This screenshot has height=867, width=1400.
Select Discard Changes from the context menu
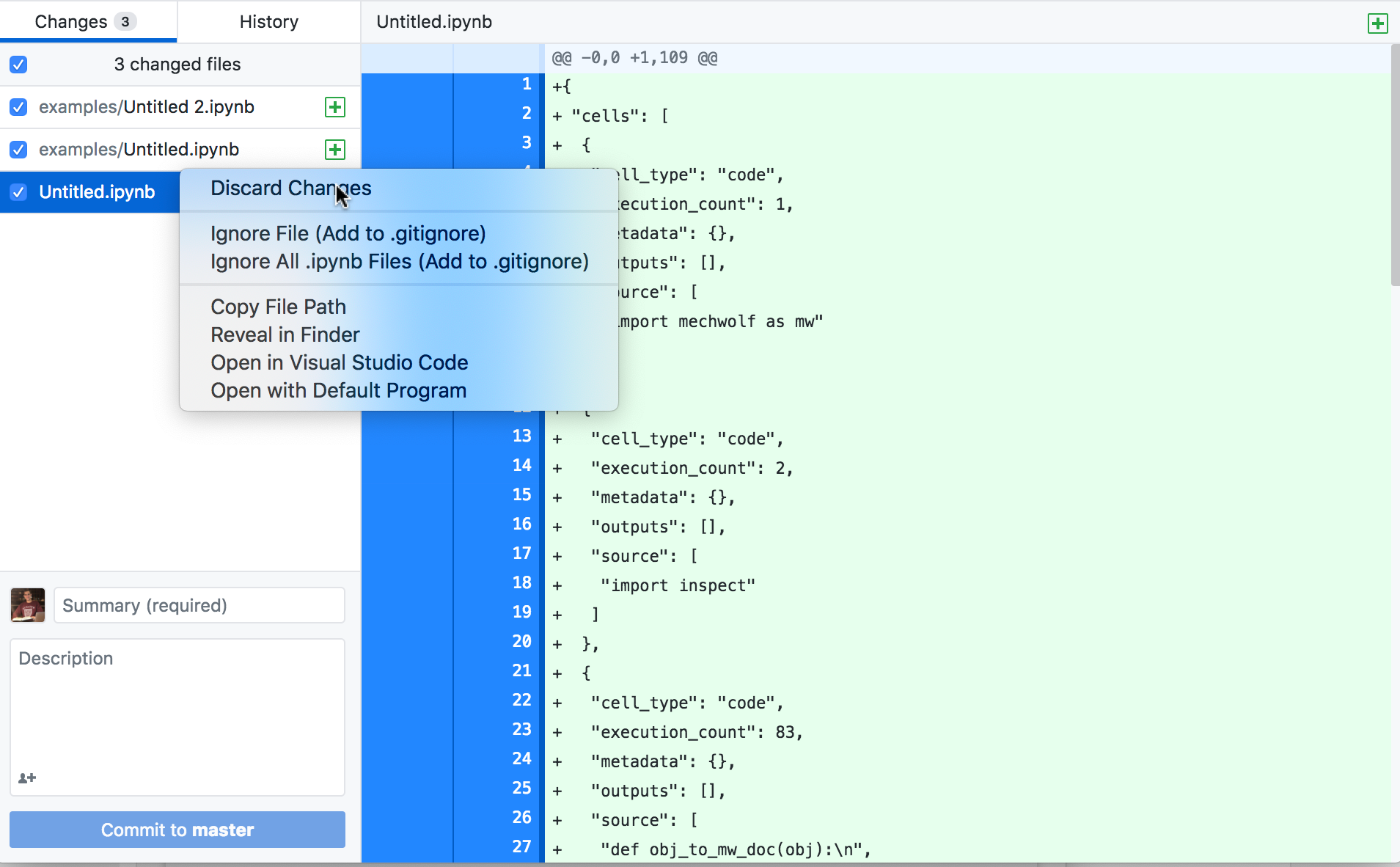tap(290, 188)
